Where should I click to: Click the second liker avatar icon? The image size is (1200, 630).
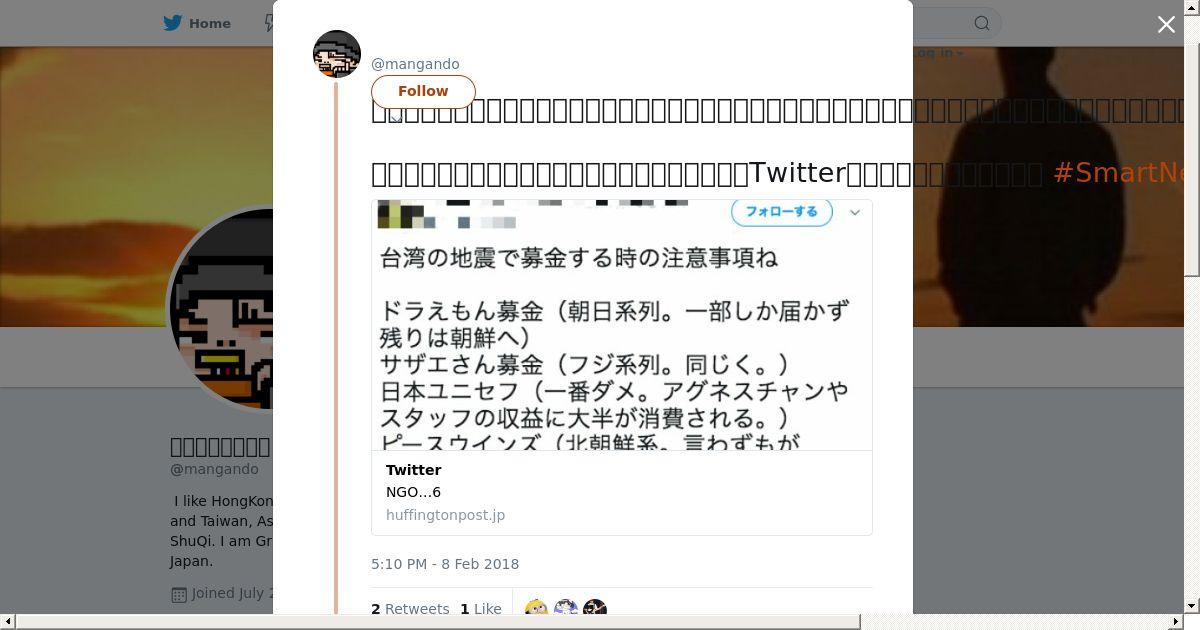(x=565, y=608)
